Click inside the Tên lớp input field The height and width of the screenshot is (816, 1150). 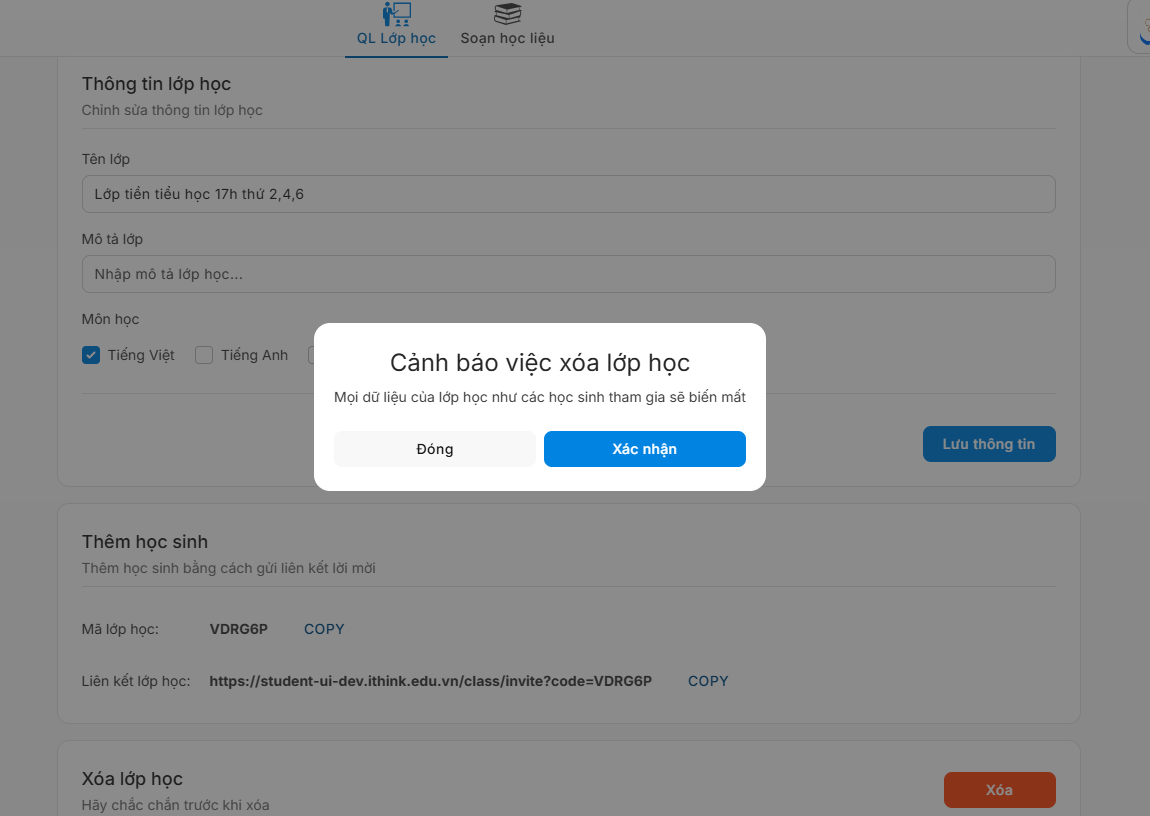pyautogui.click(x=568, y=193)
